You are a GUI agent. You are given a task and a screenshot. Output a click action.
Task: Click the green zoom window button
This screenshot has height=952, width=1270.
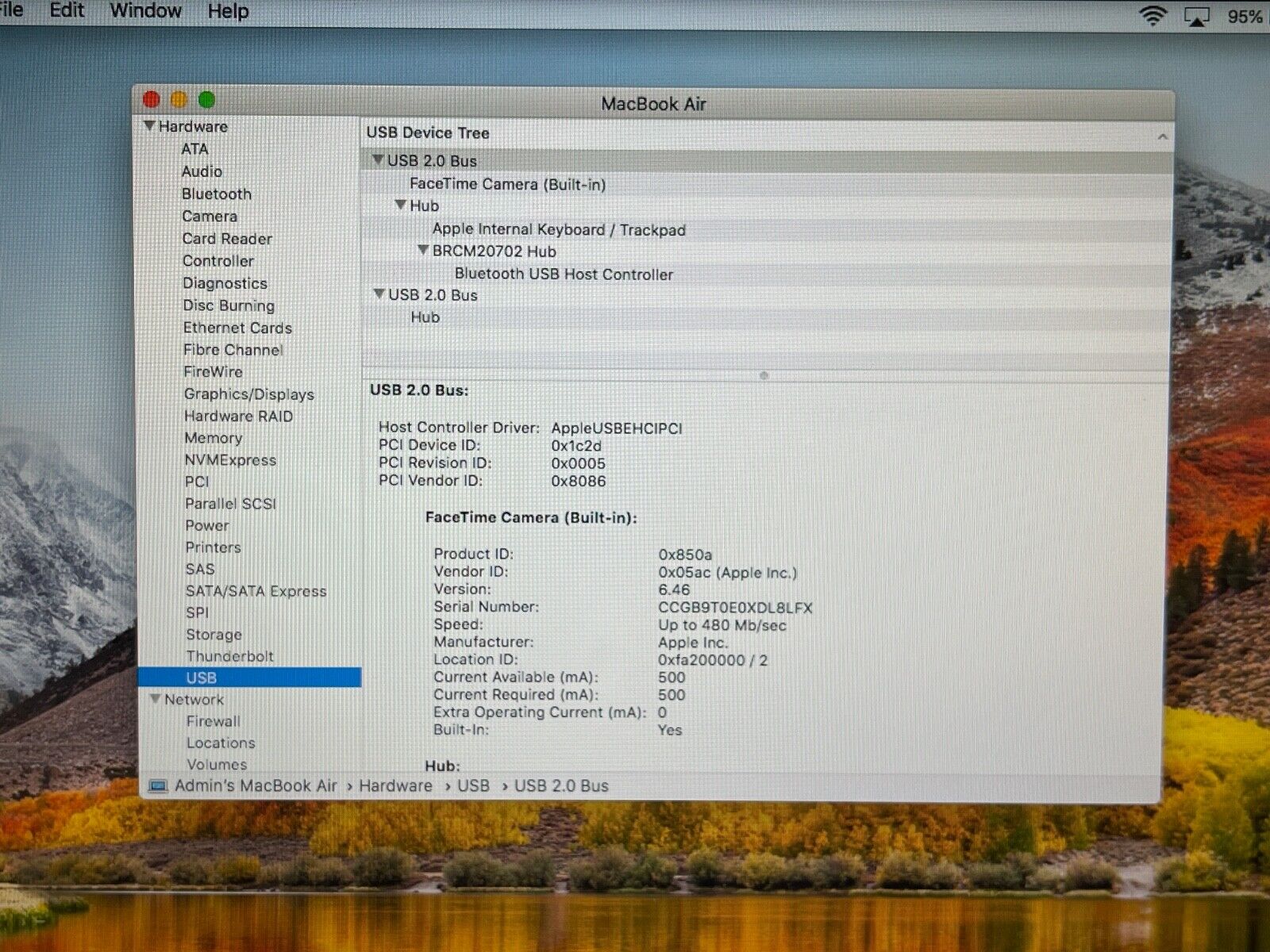pyautogui.click(x=206, y=99)
